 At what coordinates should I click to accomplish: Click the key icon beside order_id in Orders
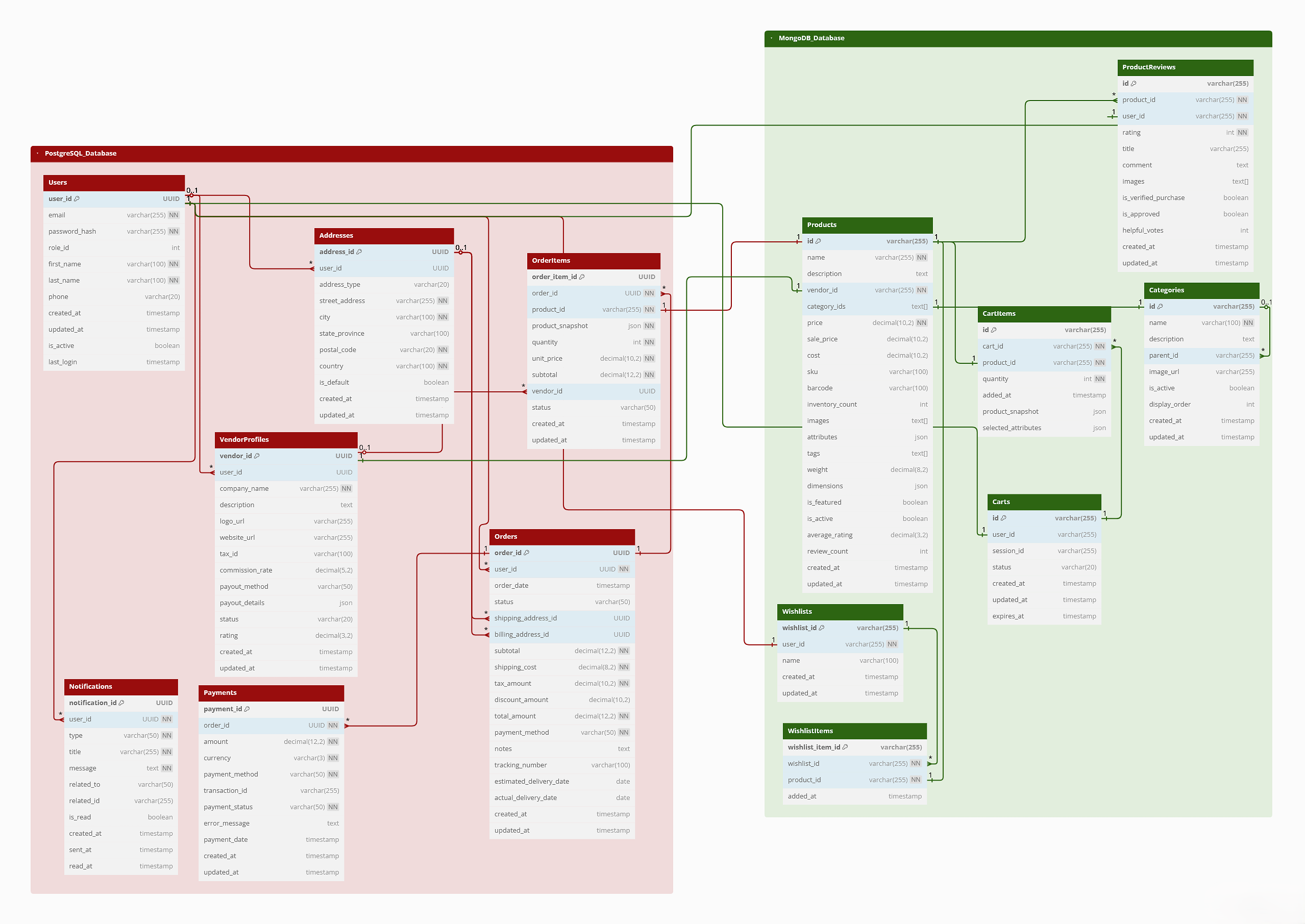coord(526,553)
